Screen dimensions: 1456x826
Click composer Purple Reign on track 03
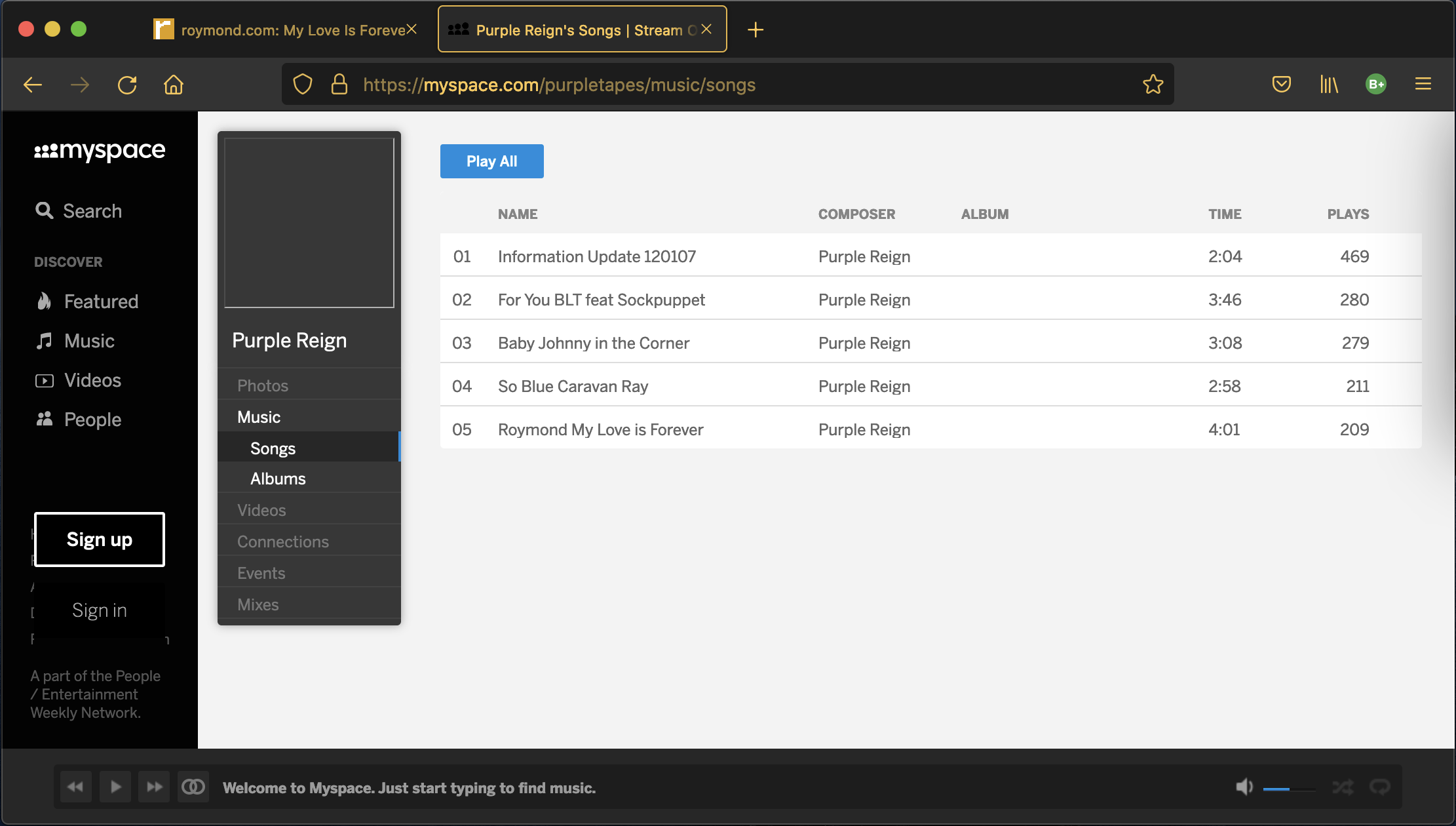[x=864, y=343]
